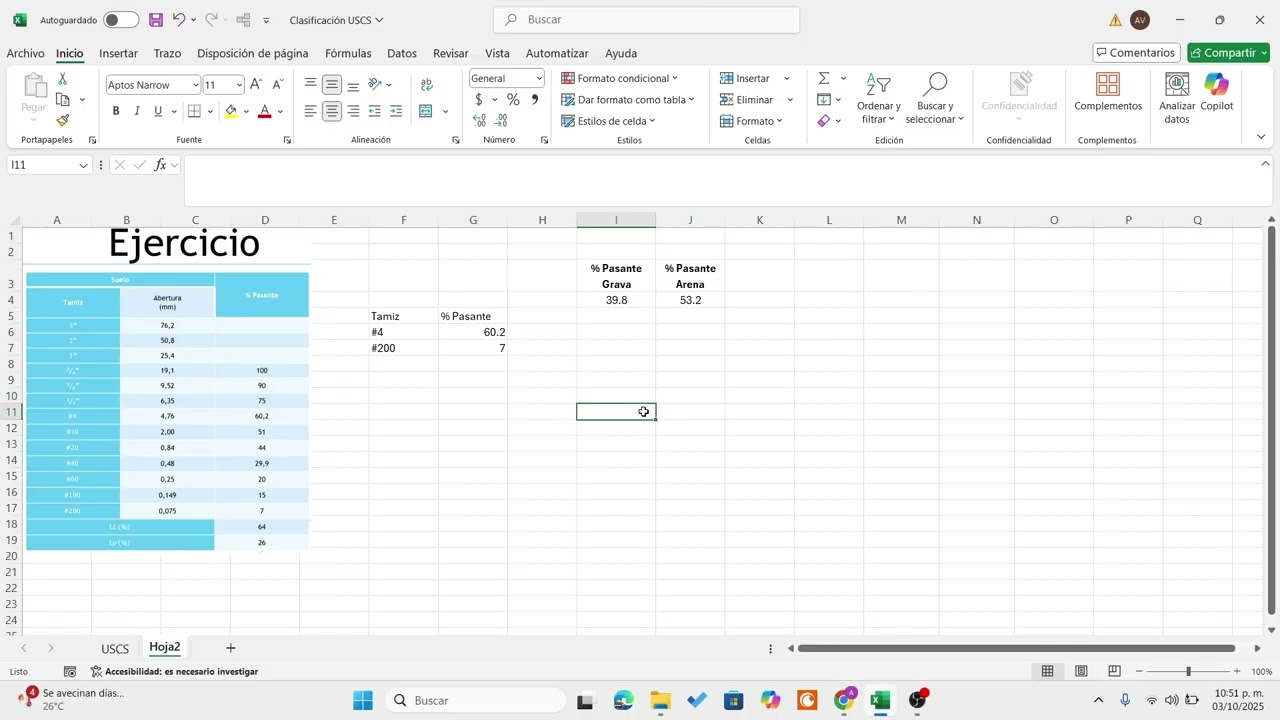Click the cell borders icon

195,112
